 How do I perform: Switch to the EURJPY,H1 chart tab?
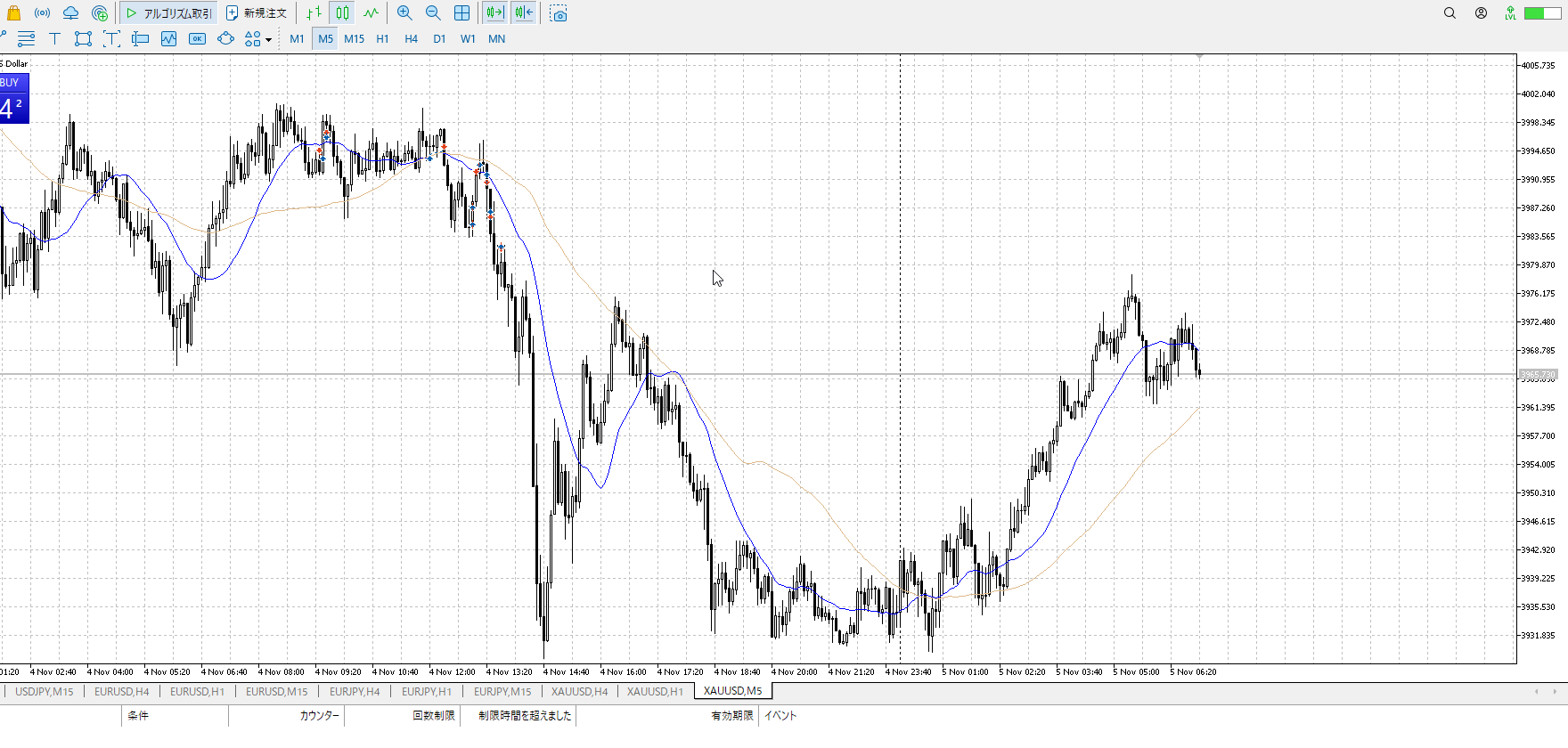tap(426, 692)
